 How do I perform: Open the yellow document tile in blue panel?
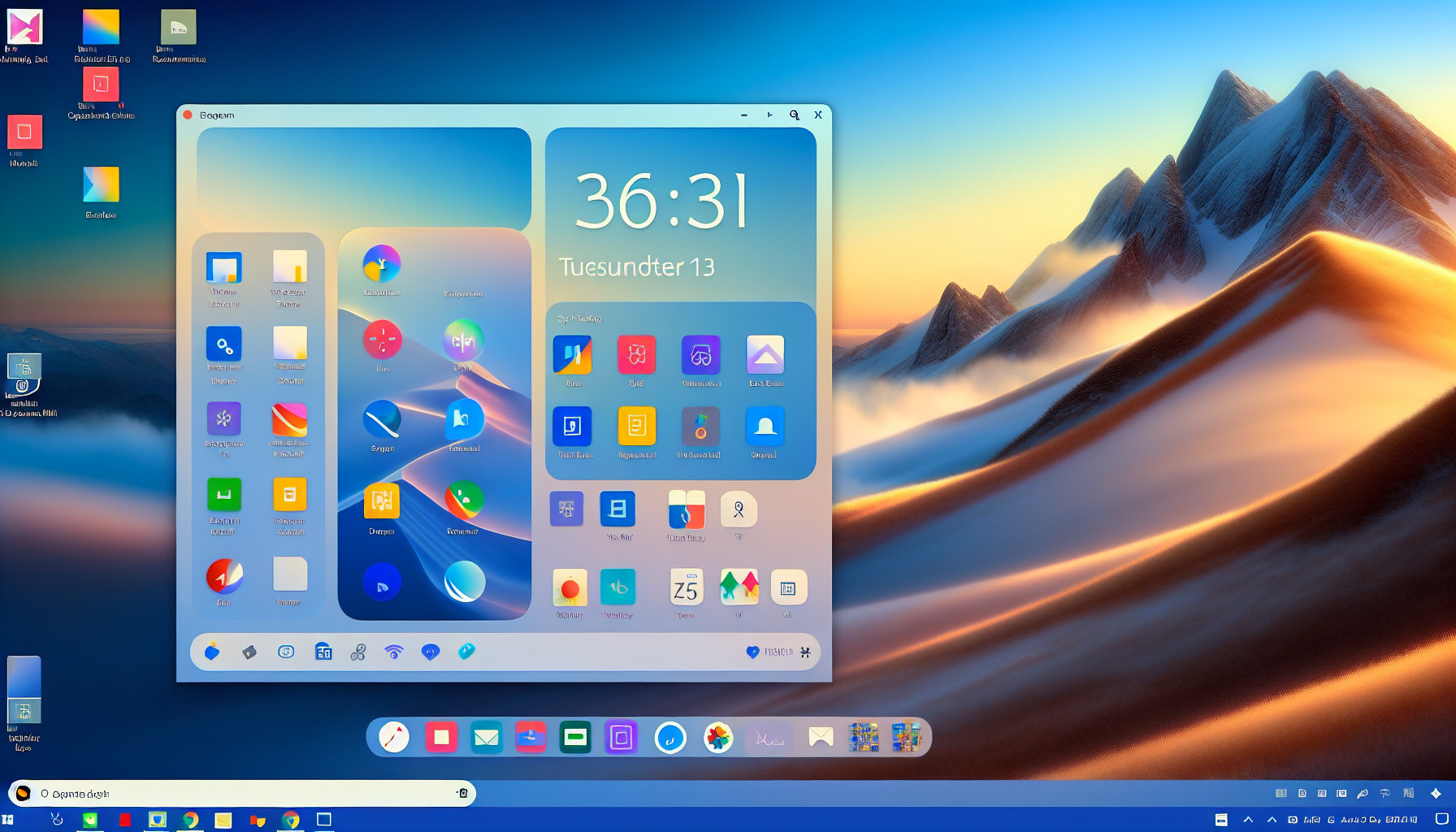coord(636,427)
